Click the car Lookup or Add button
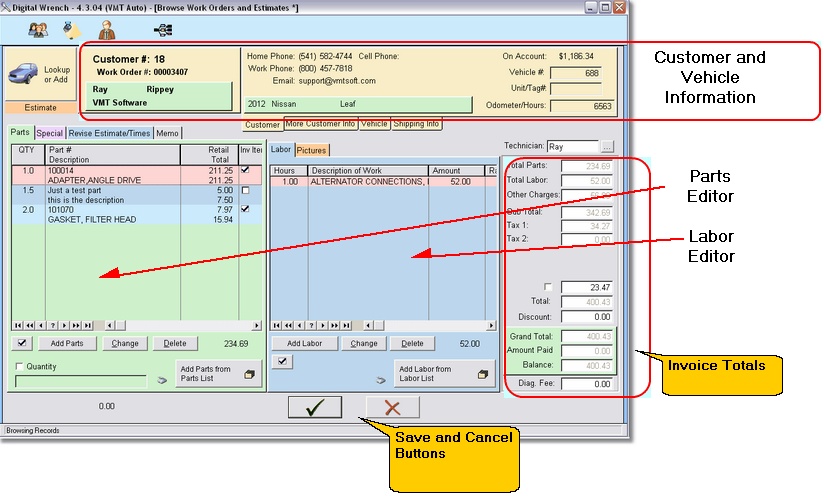The image size is (824, 496). [40, 74]
